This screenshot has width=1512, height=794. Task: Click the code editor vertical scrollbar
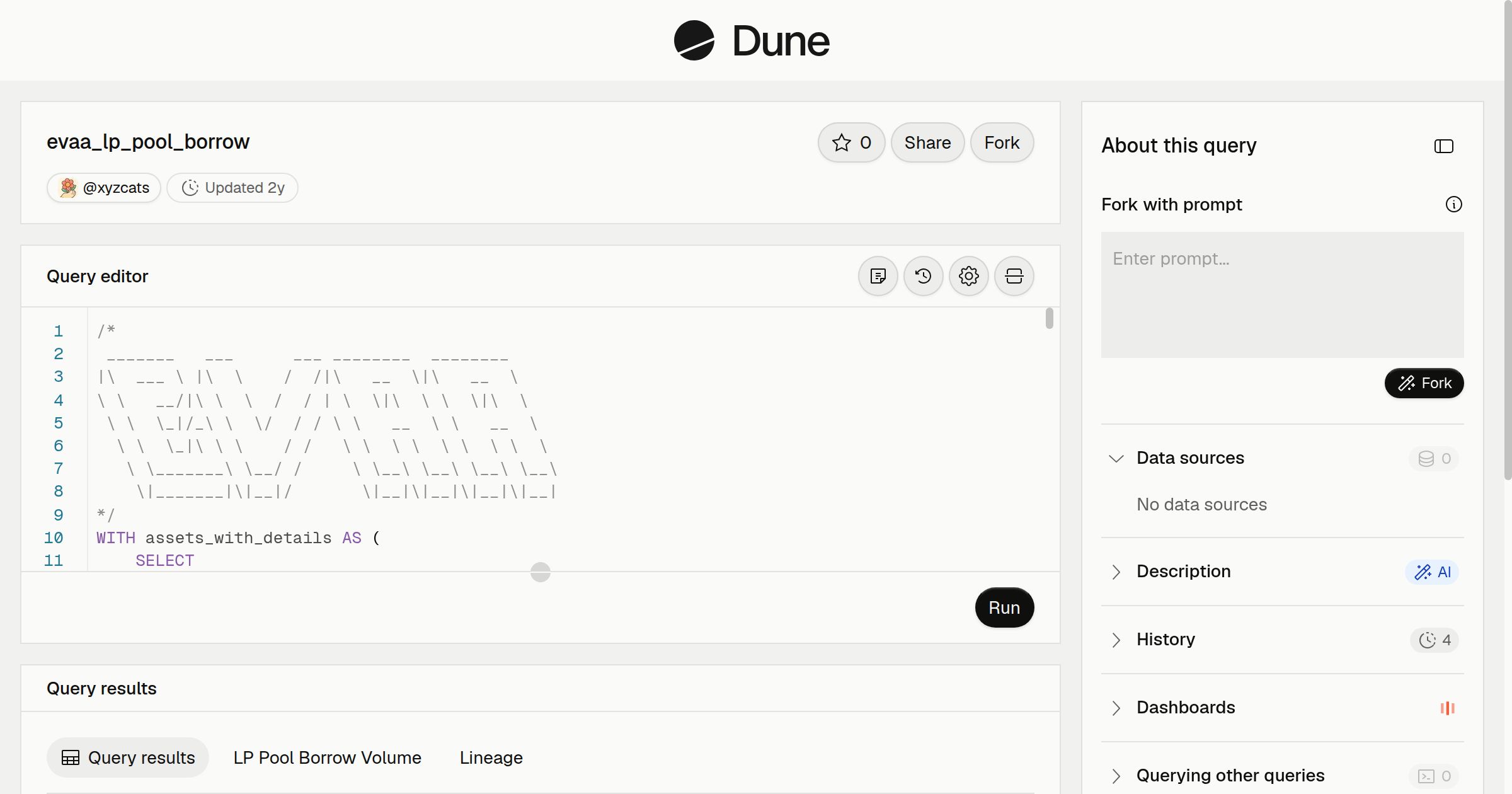(x=1049, y=318)
